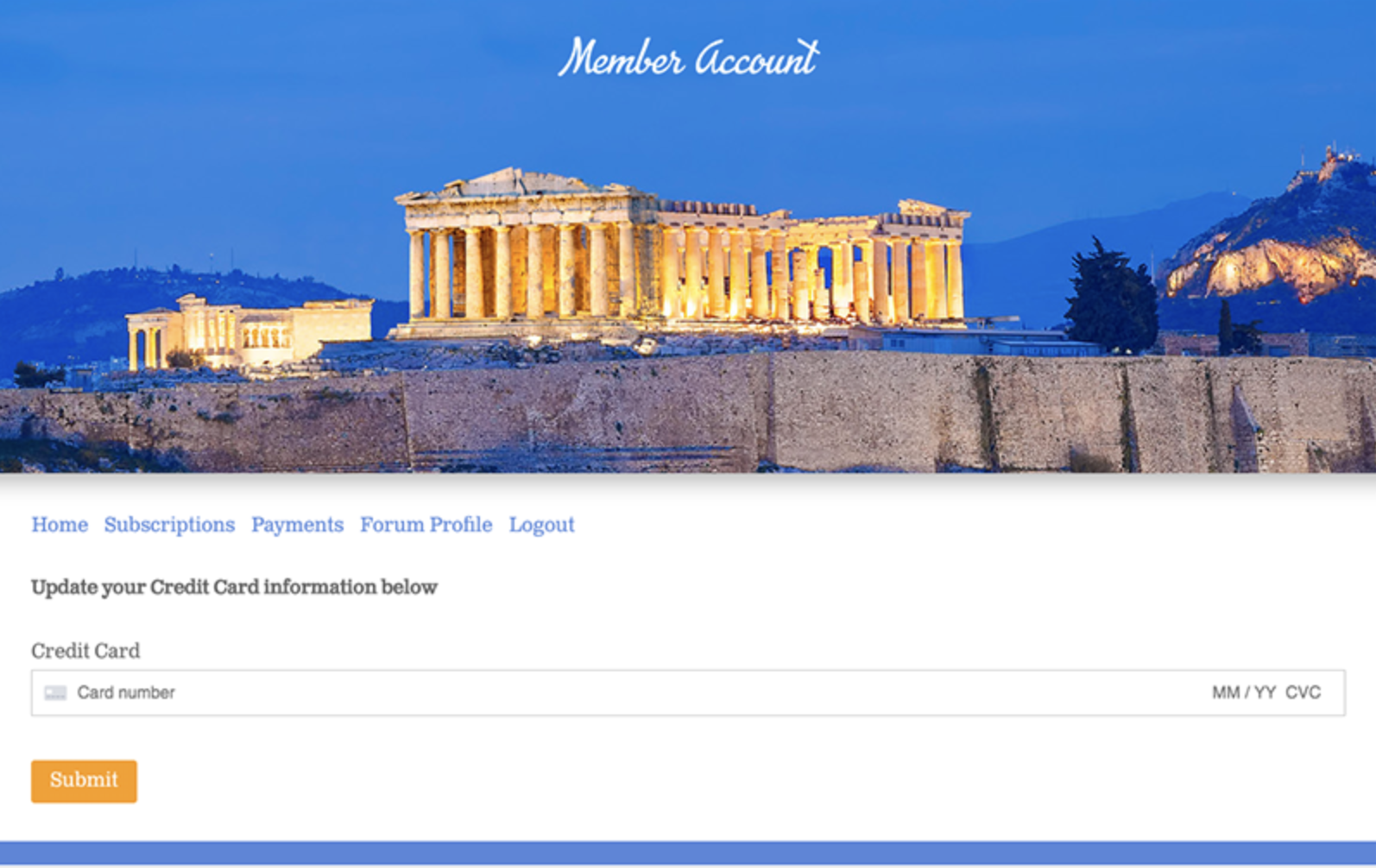Click the credit card icon in the field

pos(55,693)
